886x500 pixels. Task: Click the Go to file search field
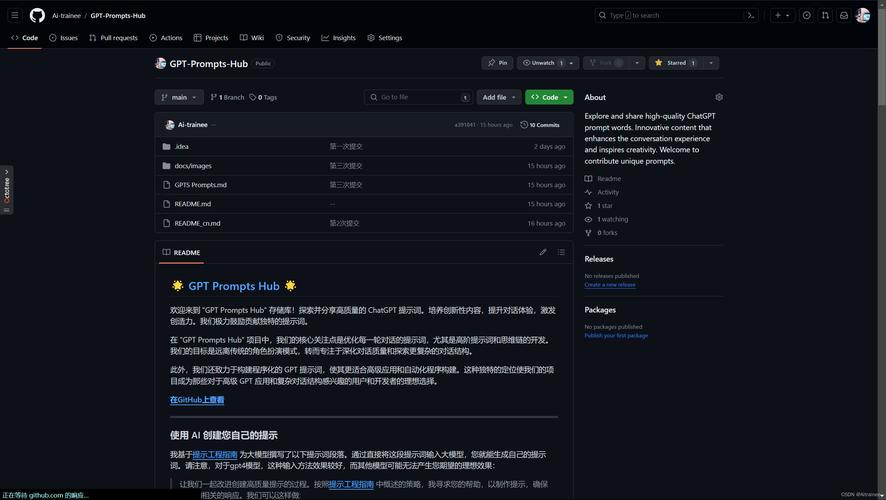[x=419, y=97]
